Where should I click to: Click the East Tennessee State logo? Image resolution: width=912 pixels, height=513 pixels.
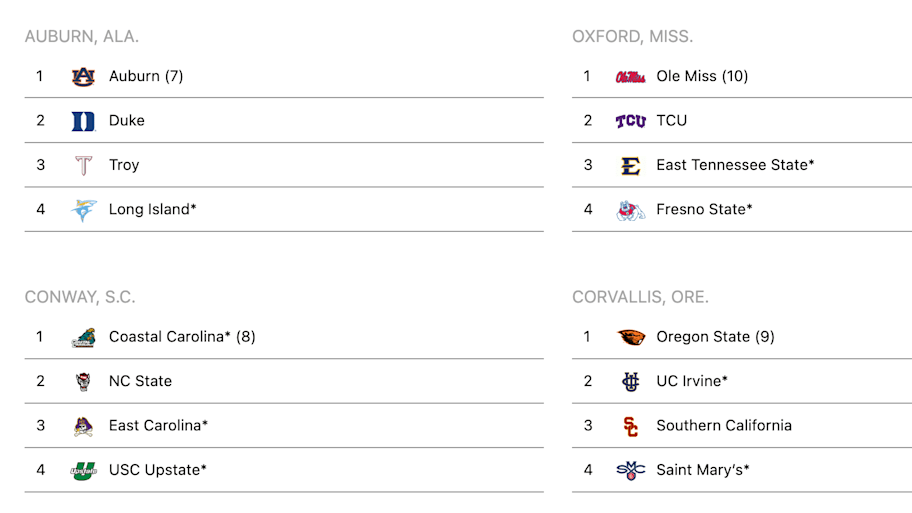point(630,166)
